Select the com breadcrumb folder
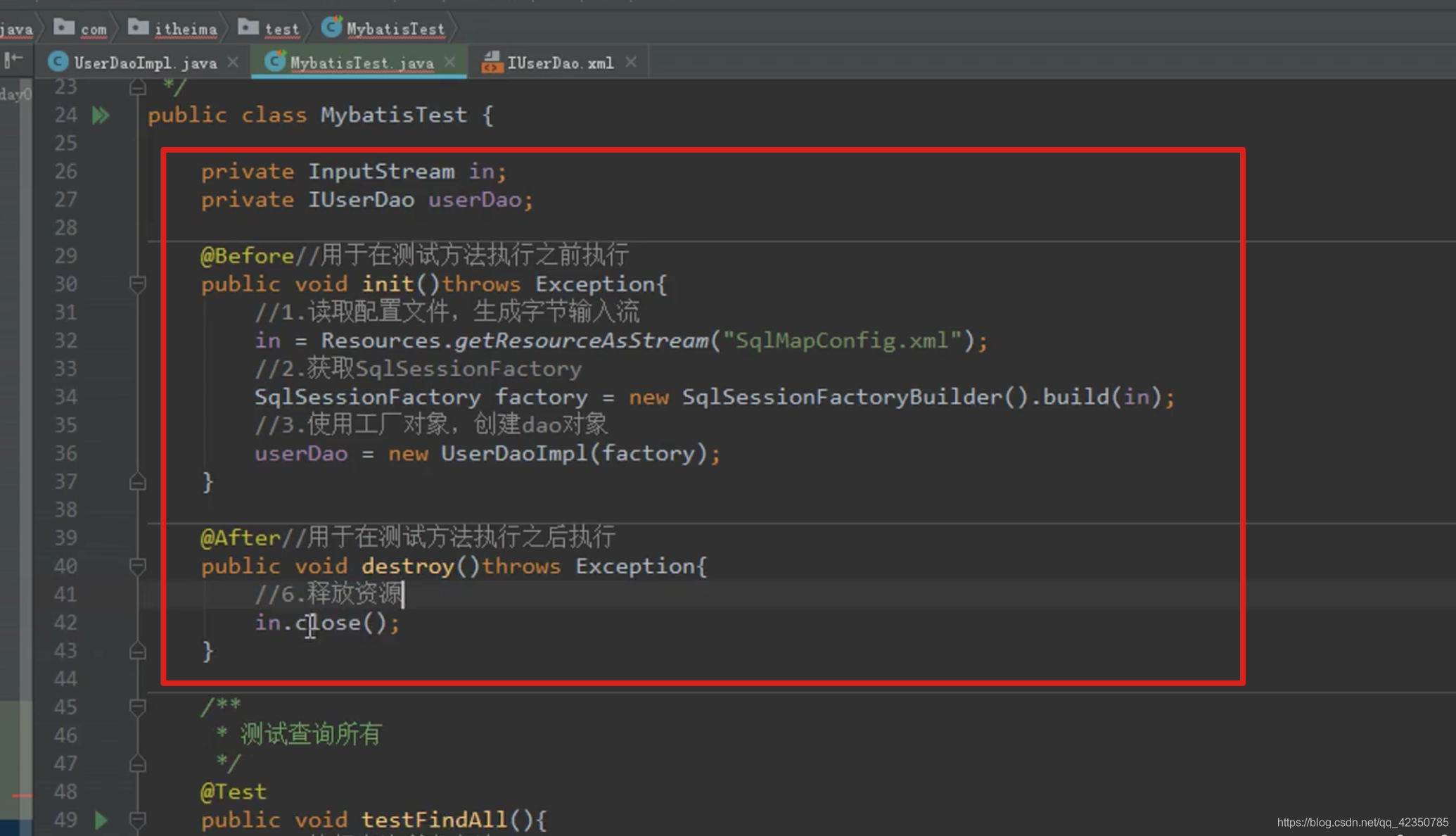The width and height of the screenshot is (1456, 836). tap(80, 28)
